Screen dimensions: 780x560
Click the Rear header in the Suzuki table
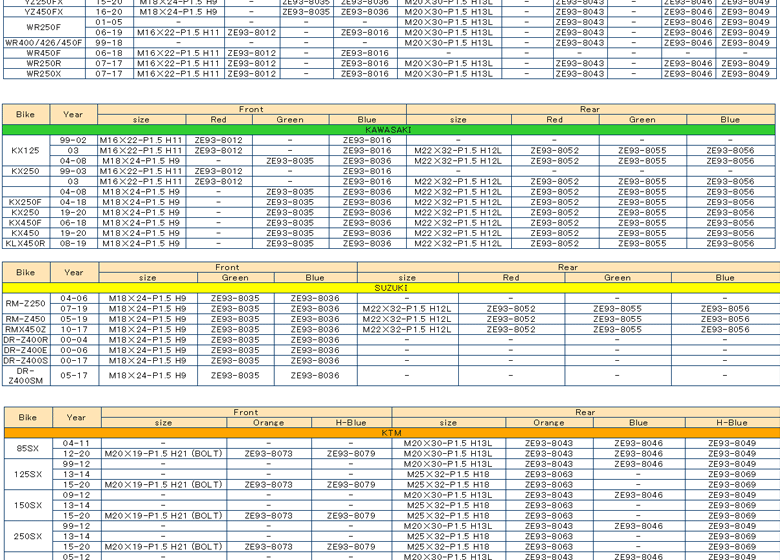coord(568,268)
